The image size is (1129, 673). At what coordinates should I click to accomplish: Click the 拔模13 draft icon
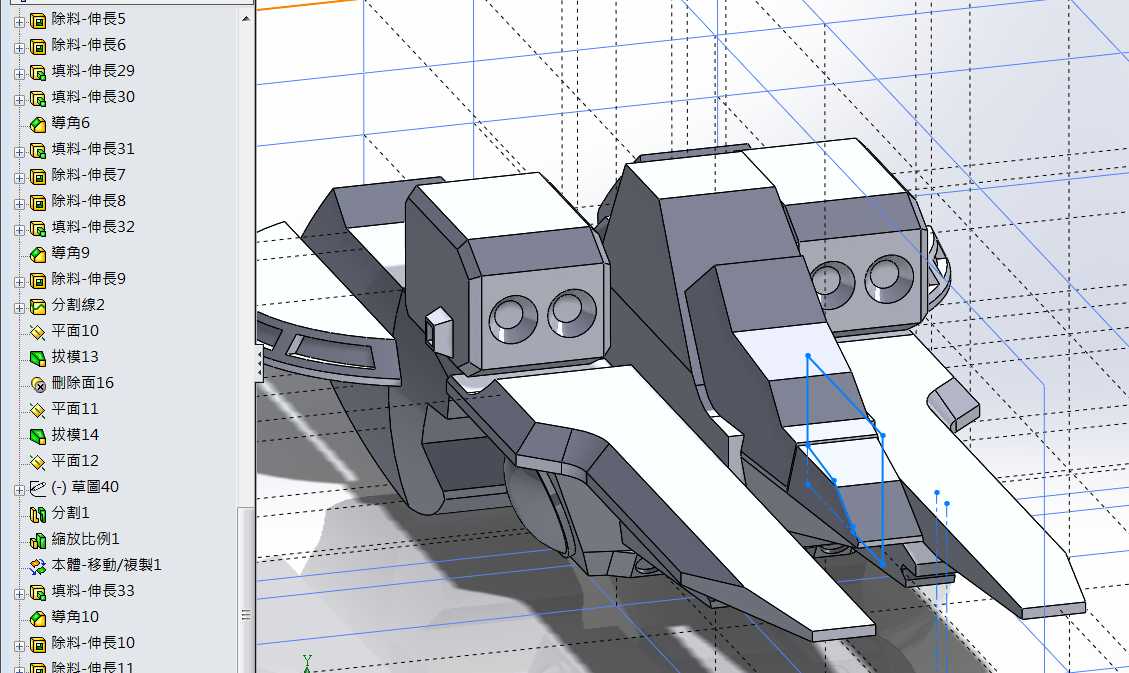coord(37,358)
